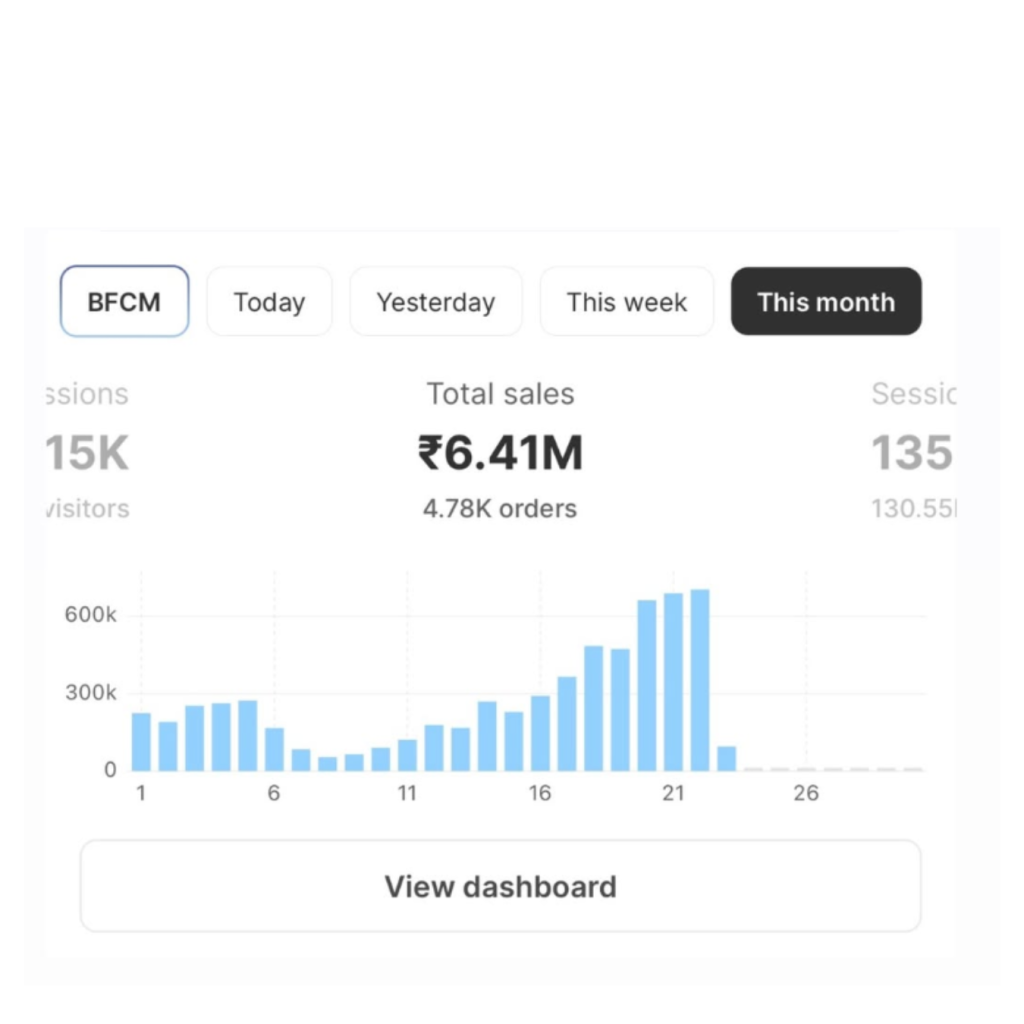Image resolution: width=1024 pixels, height=1024 pixels.
Task: Click the bar for day 16
Action: 540,733
